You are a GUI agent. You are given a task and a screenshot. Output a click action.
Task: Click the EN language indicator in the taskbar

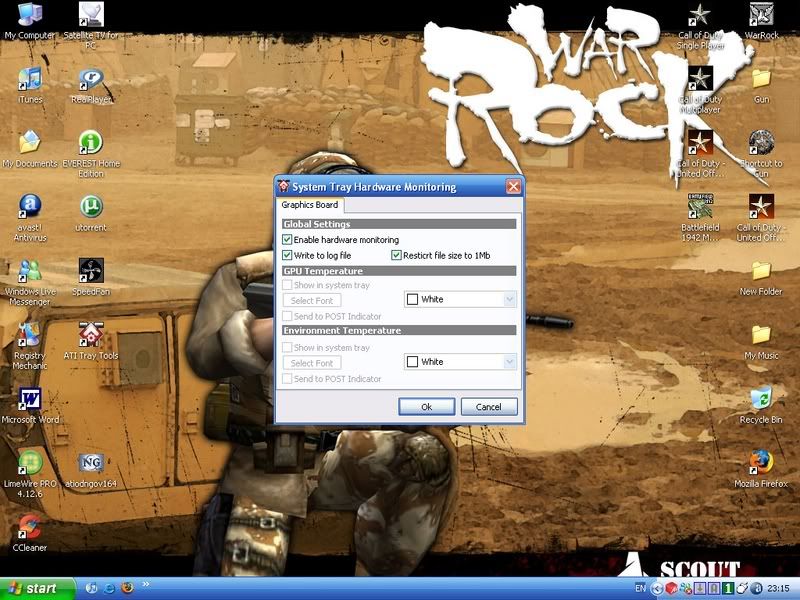[640, 589]
